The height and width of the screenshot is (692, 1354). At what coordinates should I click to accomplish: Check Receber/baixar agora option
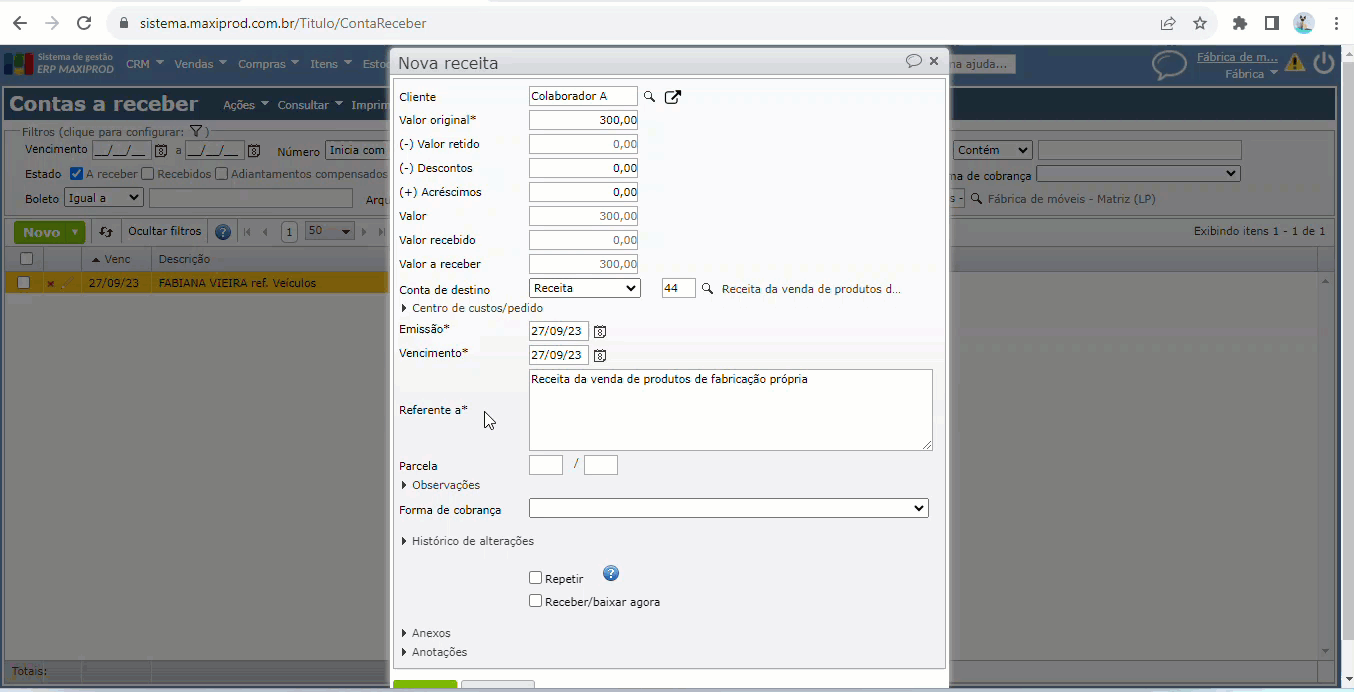[x=536, y=601]
